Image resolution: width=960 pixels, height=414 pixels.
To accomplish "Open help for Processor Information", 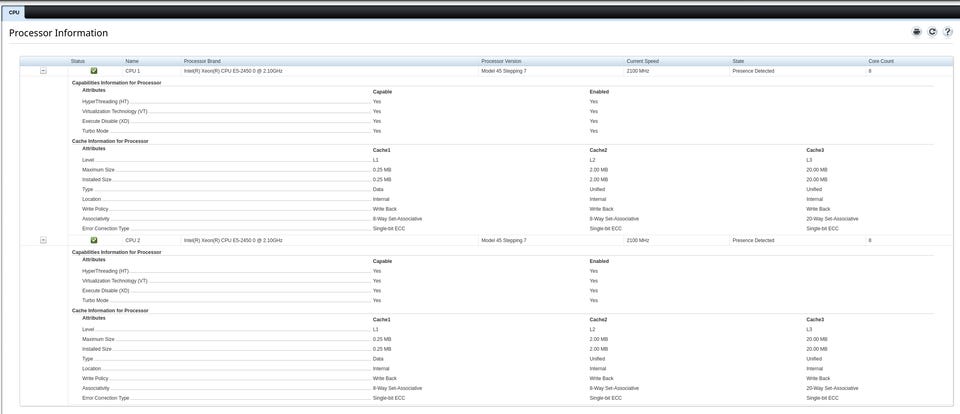I will point(947,32).
